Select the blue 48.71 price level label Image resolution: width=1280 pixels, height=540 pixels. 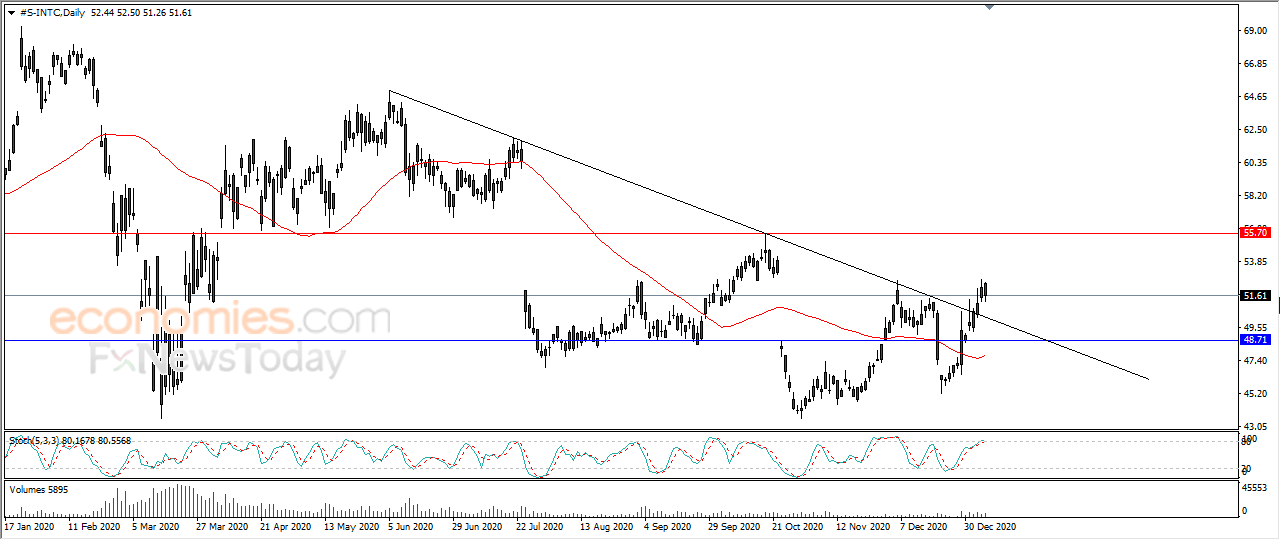[x=1254, y=340]
